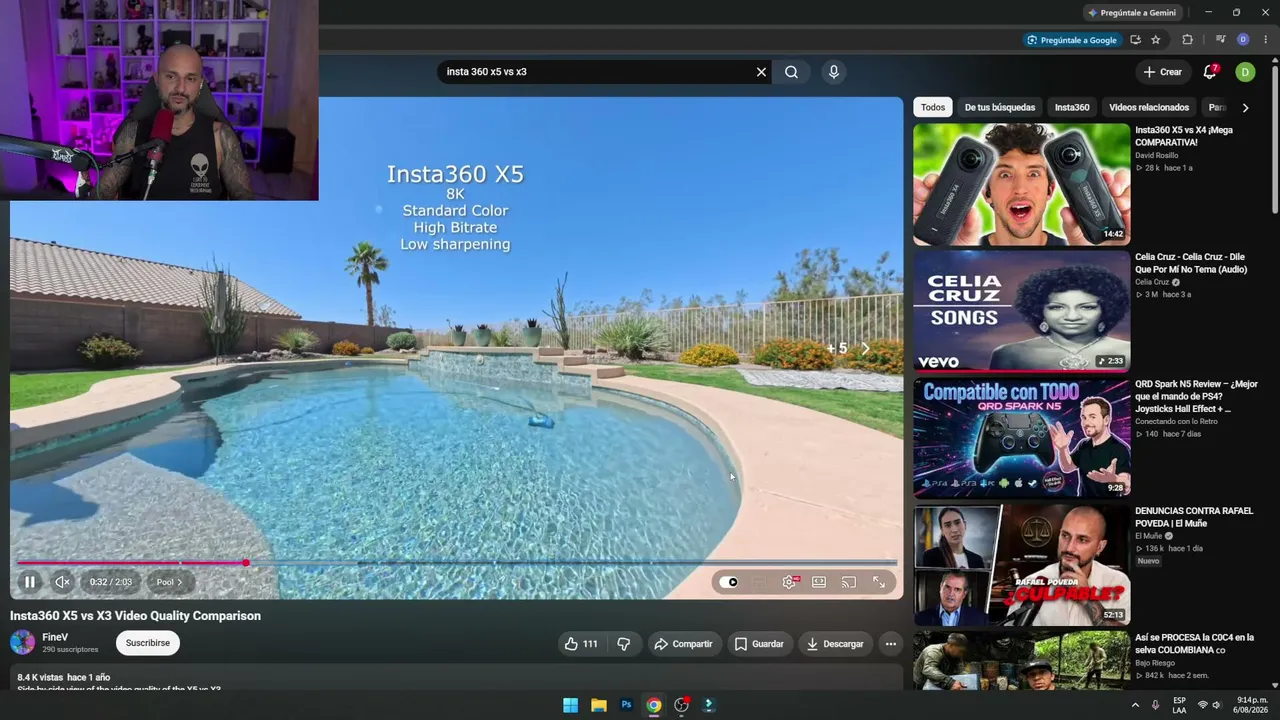
Task: Open File Explorer from the taskbar
Action: [598, 705]
